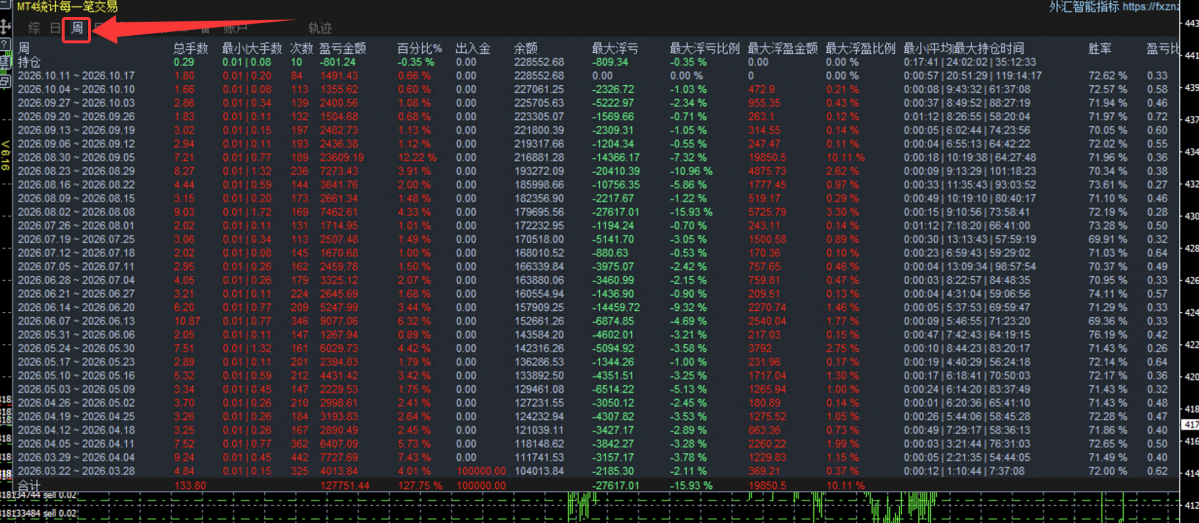Select week 2026.09.13 ~ 2026.09.19

(76, 129)
